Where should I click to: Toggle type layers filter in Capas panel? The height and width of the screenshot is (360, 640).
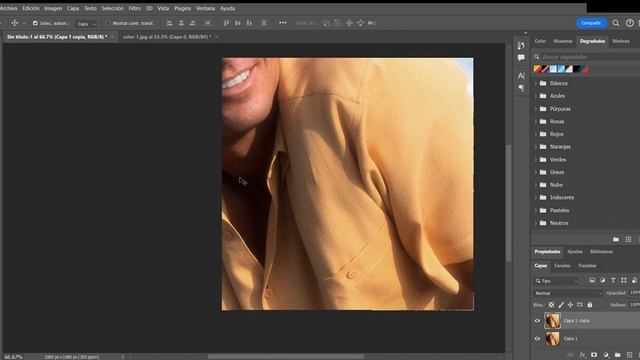pyautogui.click(x=613, y=280)
